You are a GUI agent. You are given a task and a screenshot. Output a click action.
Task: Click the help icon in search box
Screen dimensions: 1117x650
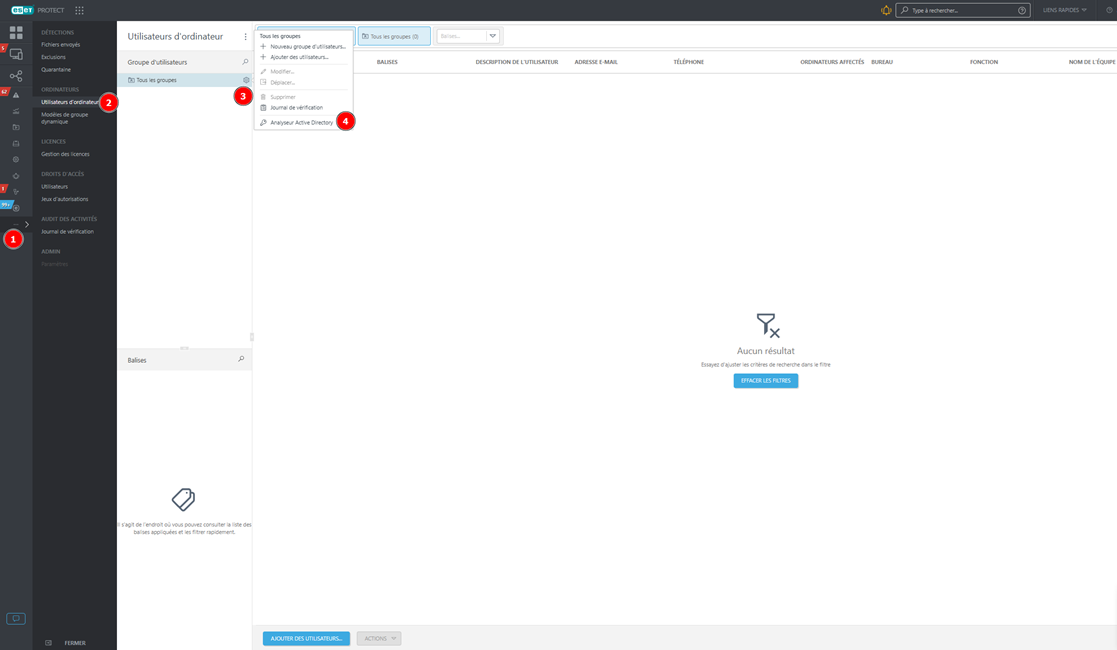point(1022,10)
